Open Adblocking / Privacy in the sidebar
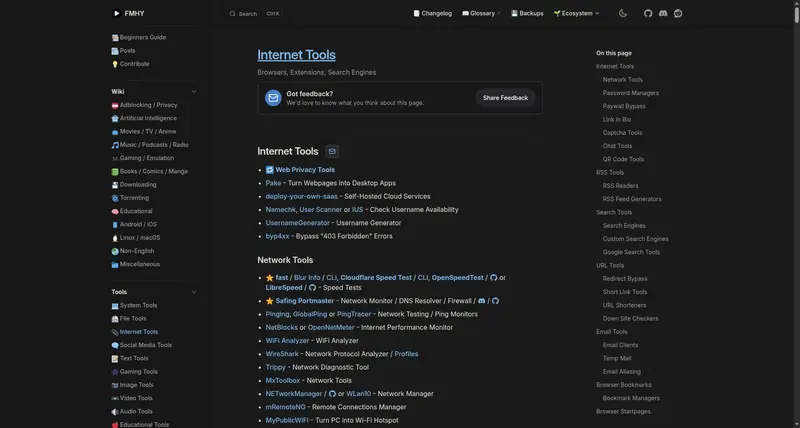The width and height of the screenshot is (800, 428). pos(144,105)
